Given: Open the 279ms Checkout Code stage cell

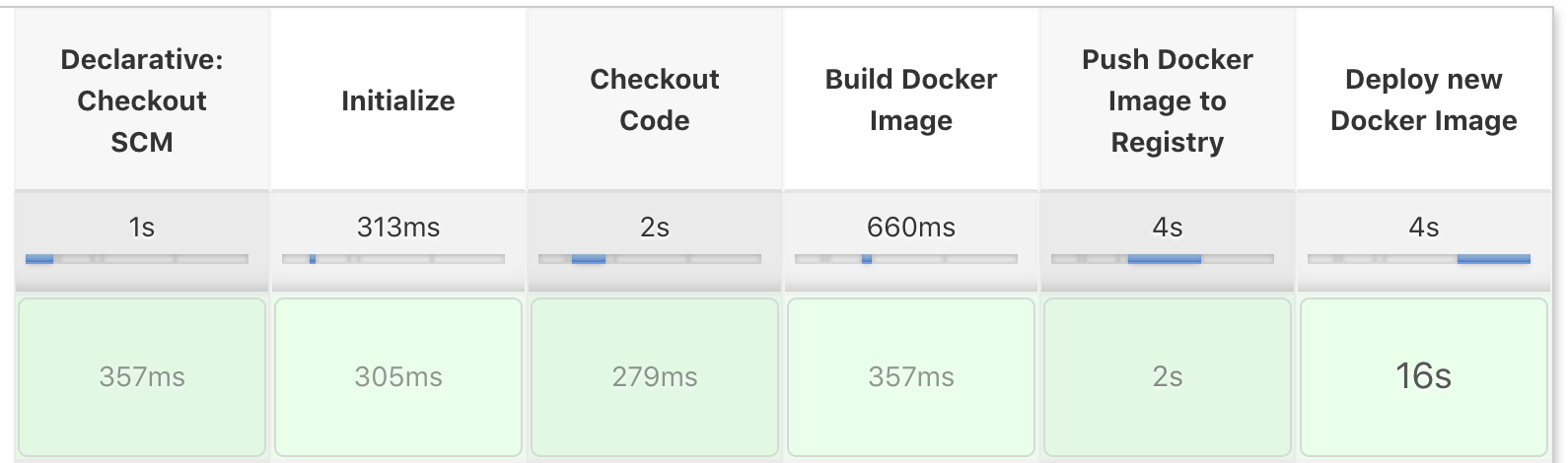Looking at the screenshot, I should pyautogui.click(x=655, y=377).
